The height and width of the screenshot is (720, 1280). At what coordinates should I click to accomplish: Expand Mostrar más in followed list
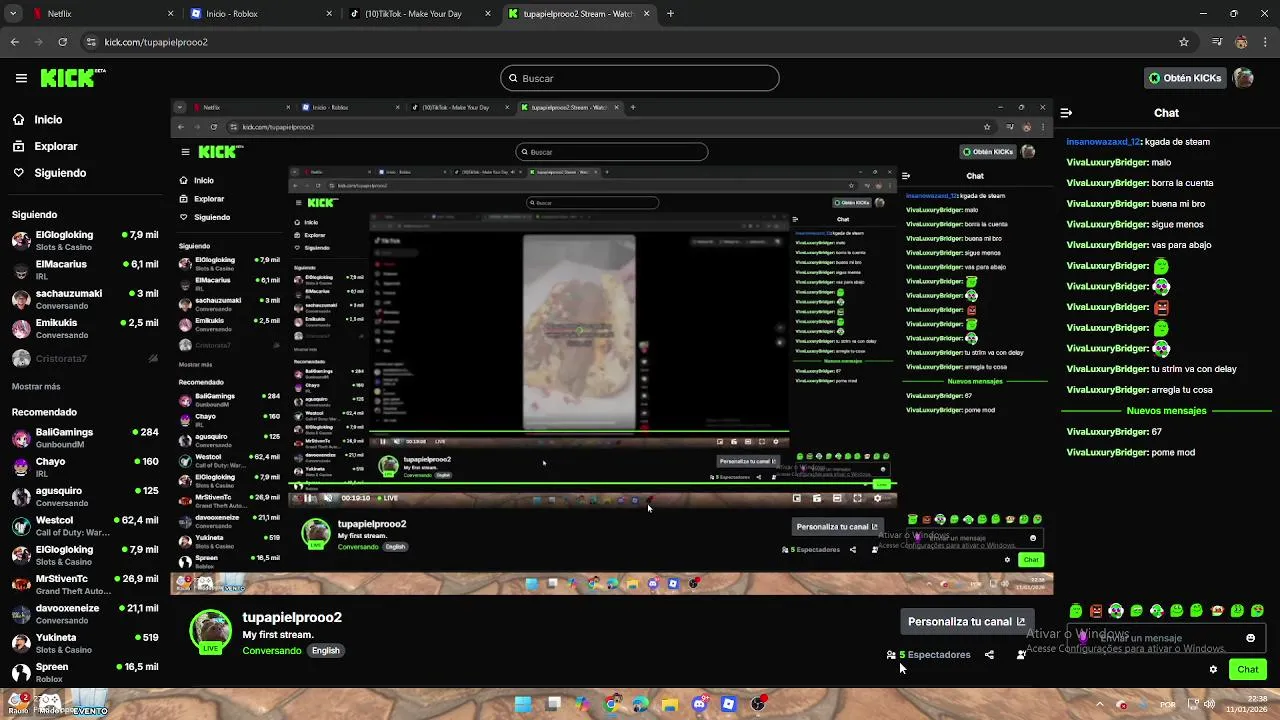coord(36,386)
